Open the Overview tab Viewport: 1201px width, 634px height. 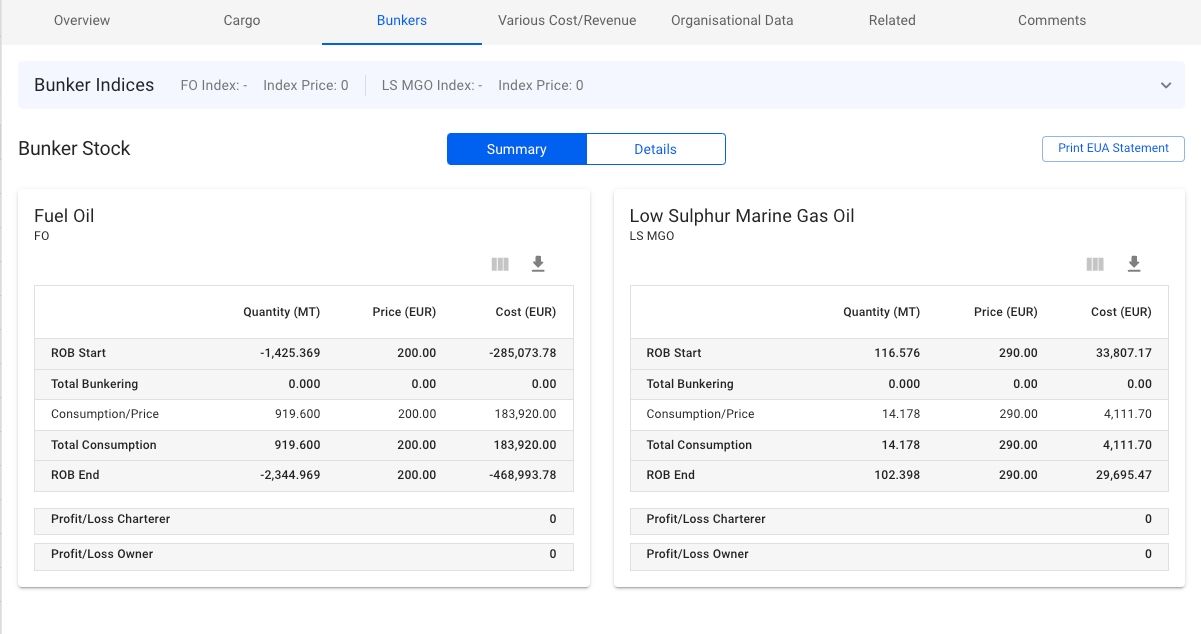point(82,20)
